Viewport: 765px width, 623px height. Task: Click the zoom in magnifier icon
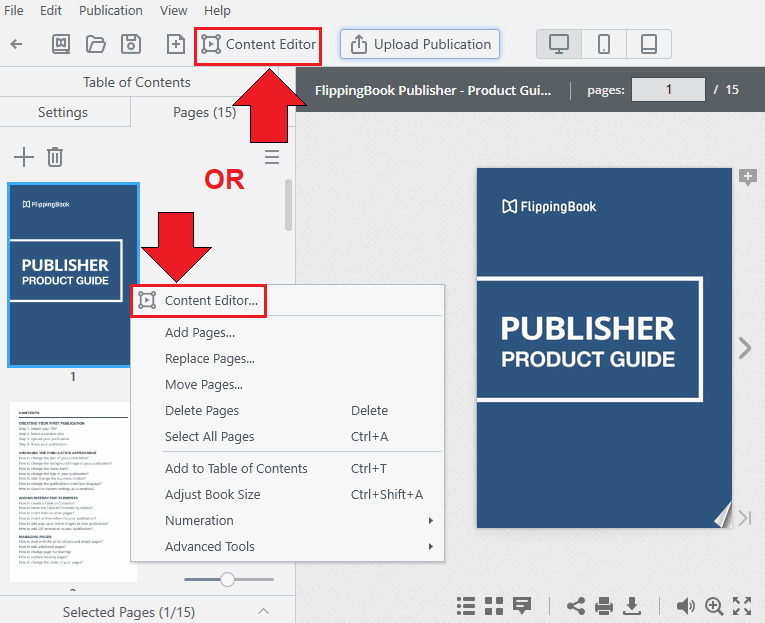pyautogui.click(x=714, y=606)
